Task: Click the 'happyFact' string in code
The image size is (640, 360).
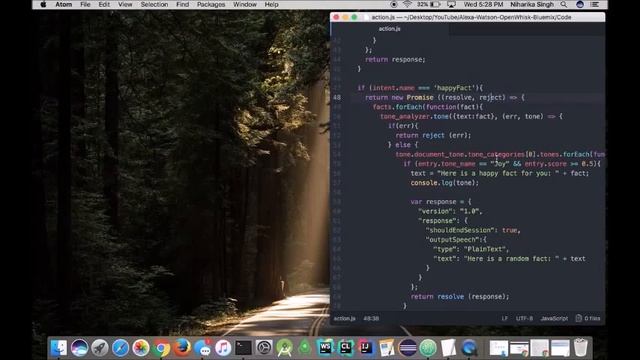Action: (x=454, y=88)
